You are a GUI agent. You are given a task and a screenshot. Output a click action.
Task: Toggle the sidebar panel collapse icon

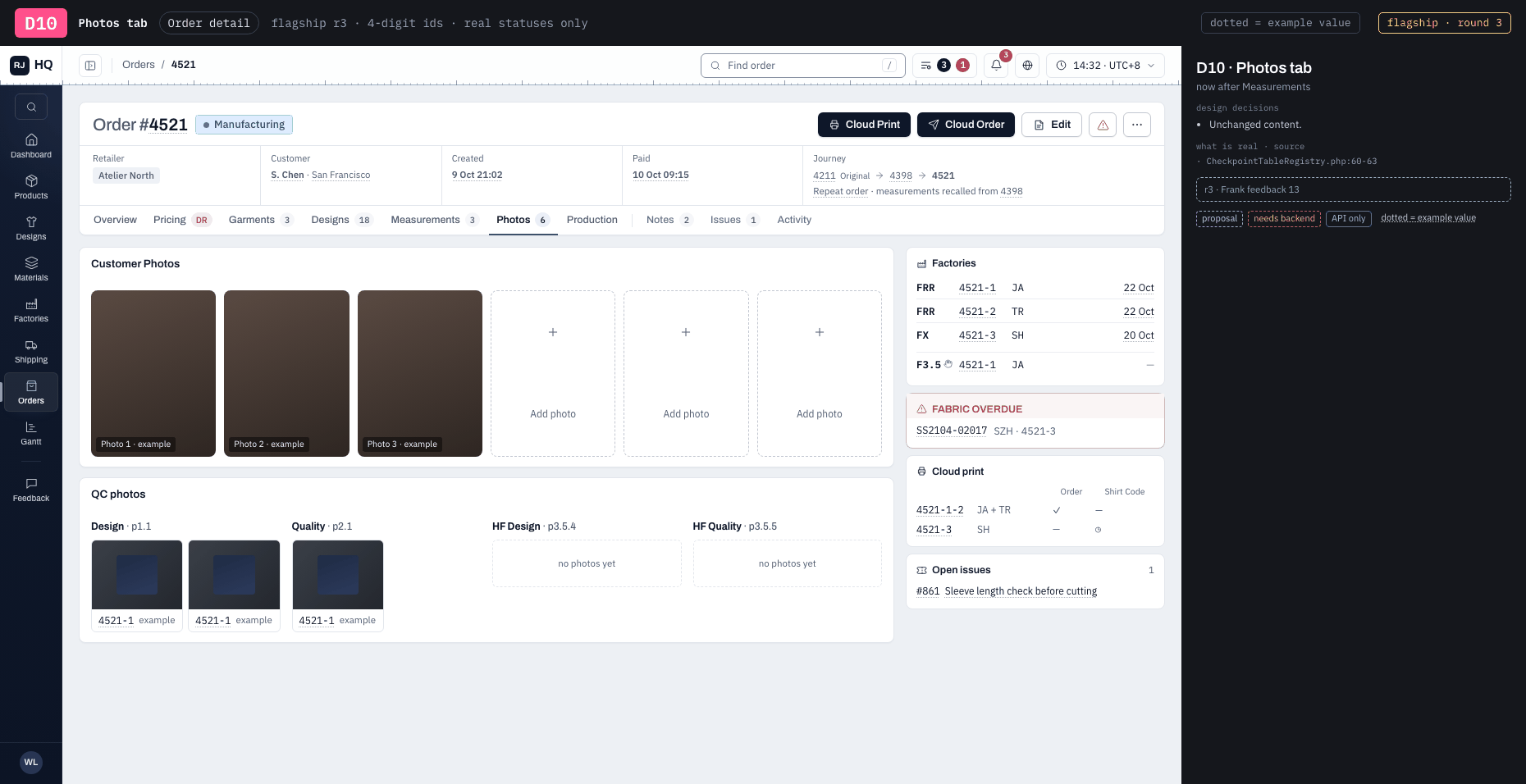click(90, 66)
